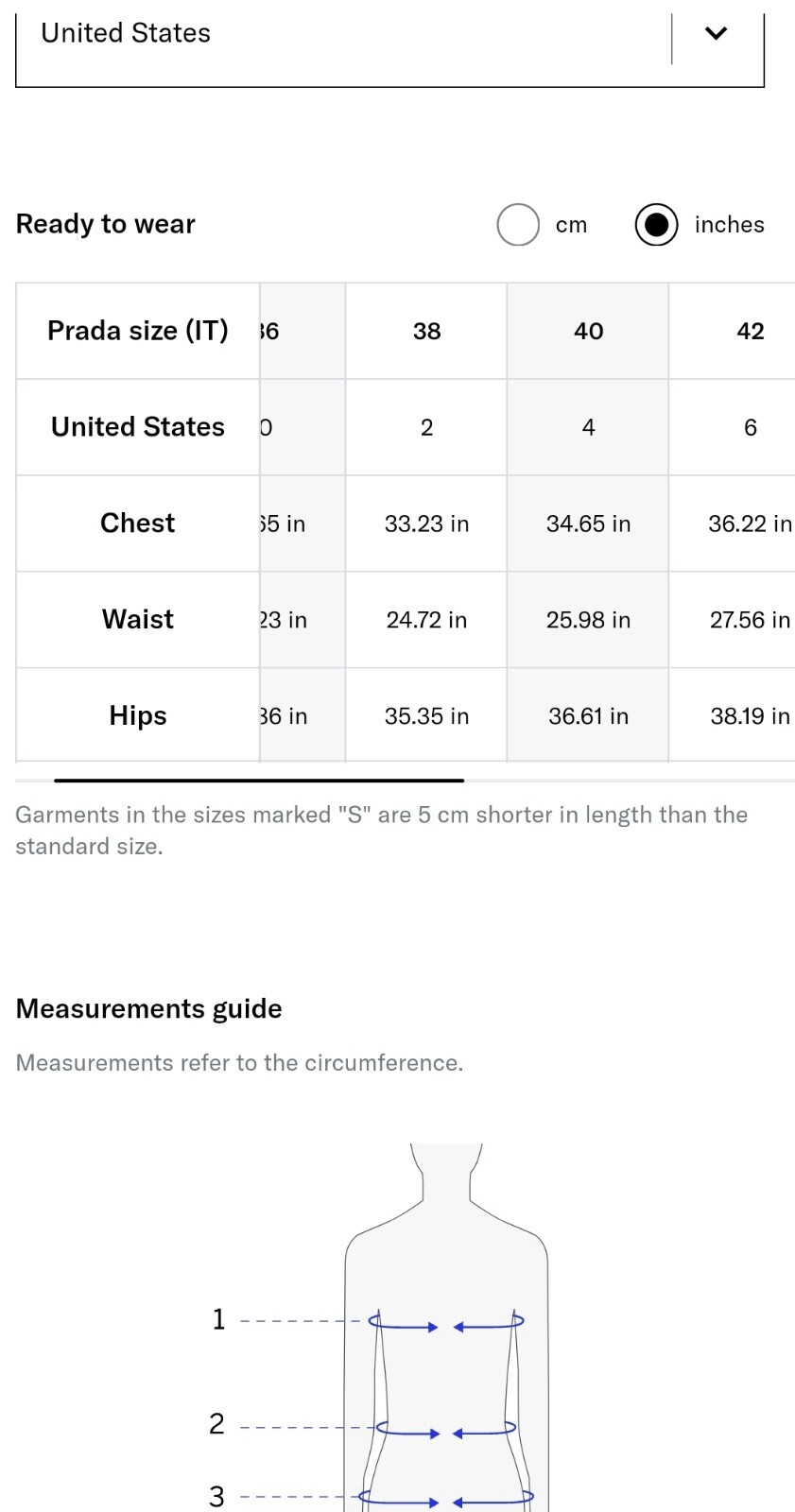Click the hips measurement arrow icon

coord(446,1498)
